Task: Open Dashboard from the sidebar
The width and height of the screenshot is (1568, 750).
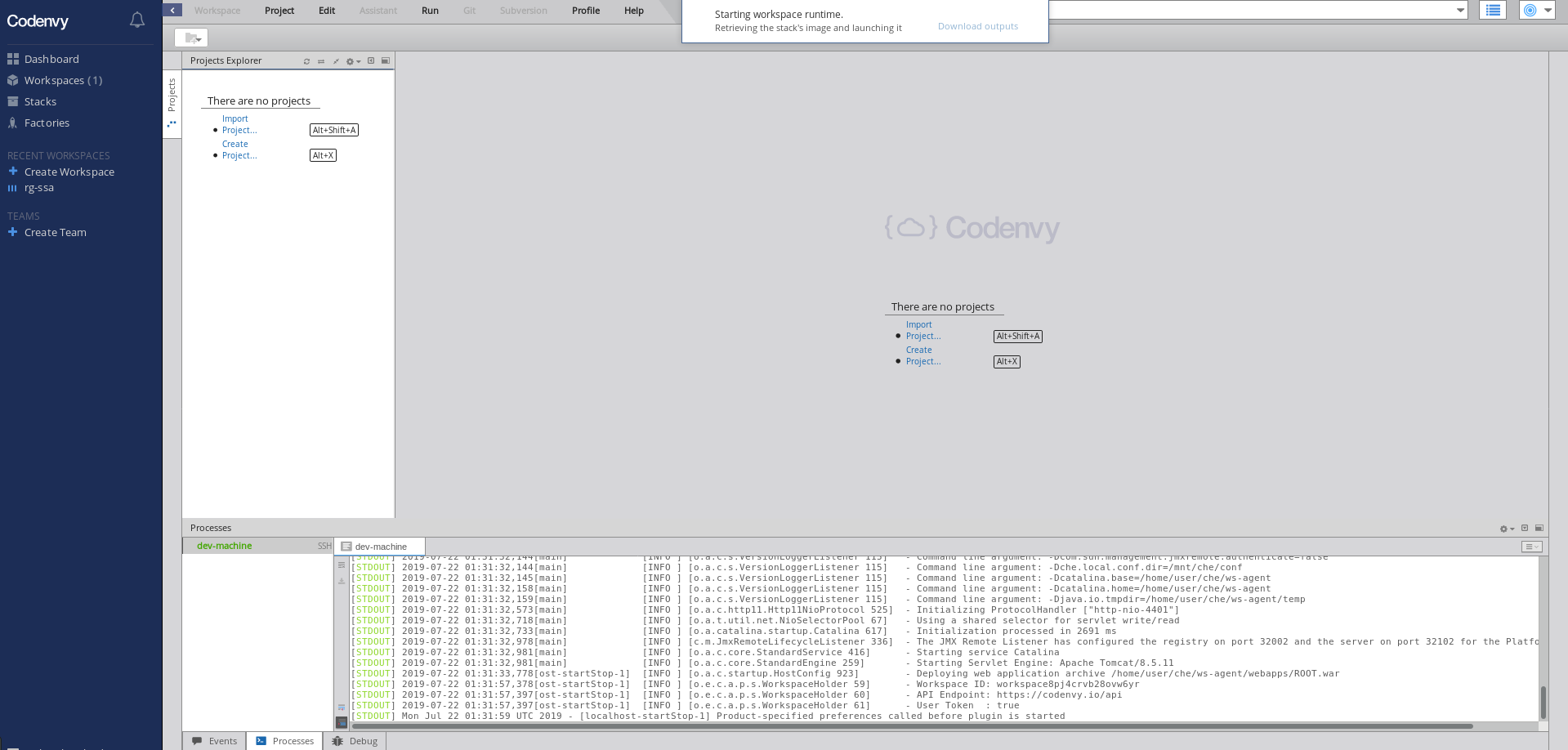Action: tap(51, 59)
